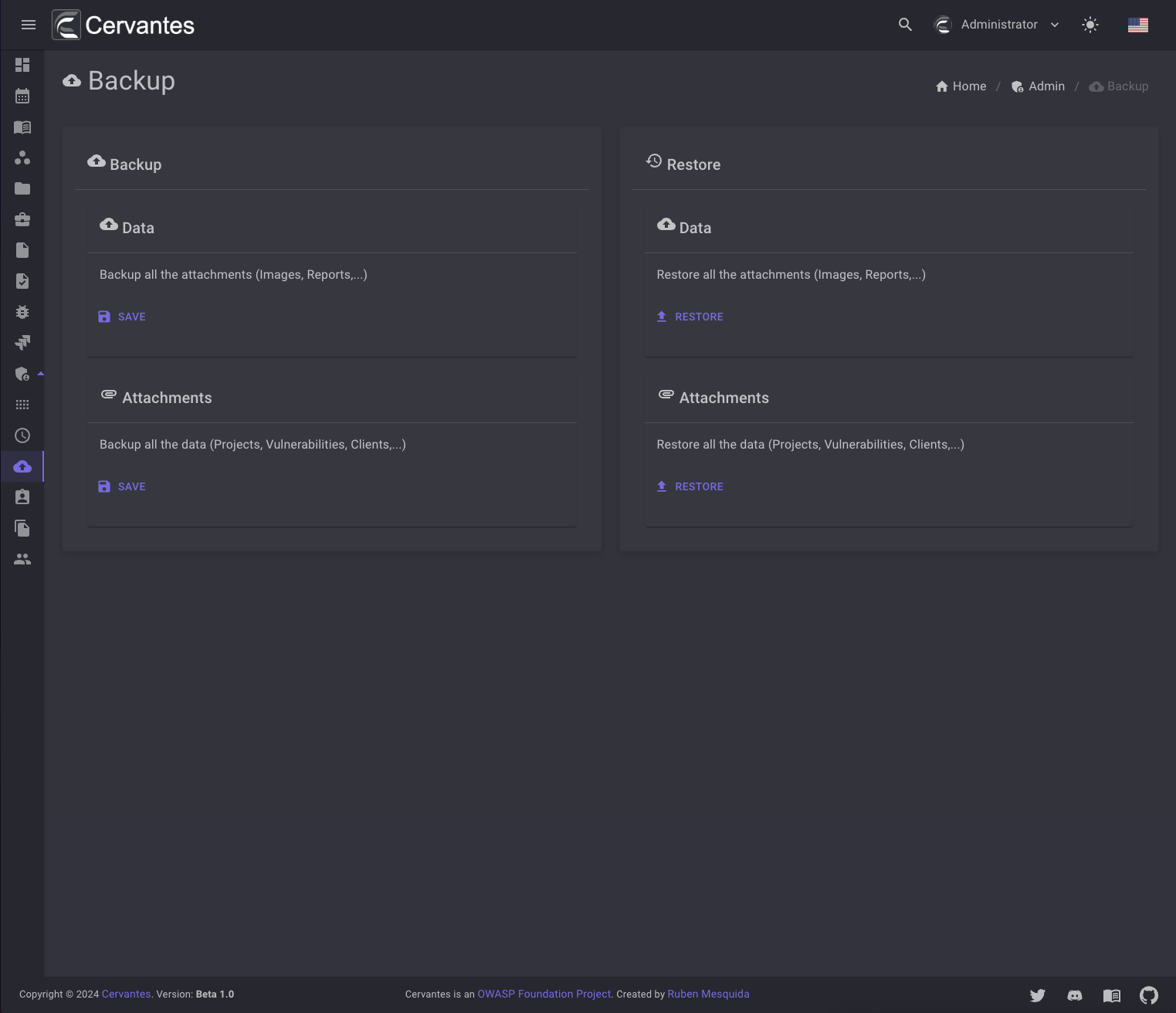Open the Users badge sidebar icon
The width and height of the screenshot is (1176, 1013).
22,497
